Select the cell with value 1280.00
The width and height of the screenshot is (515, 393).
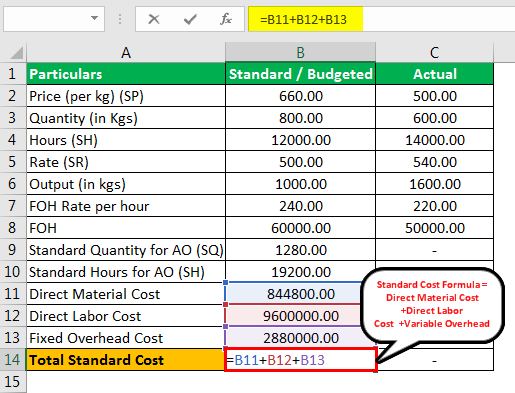pyautogui.click(x=300, y=250)
